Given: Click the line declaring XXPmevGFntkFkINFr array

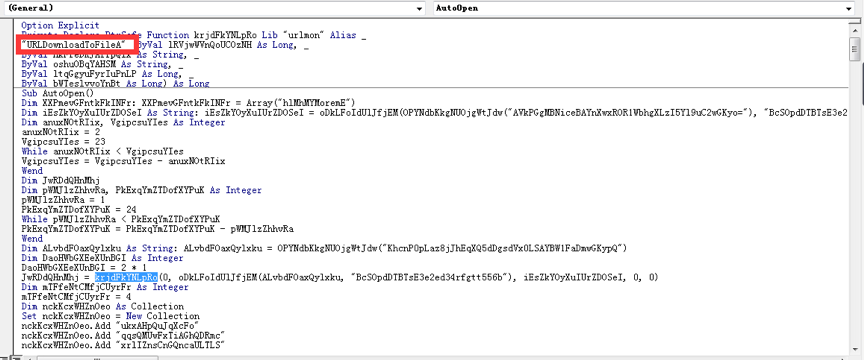Looking at the screenshot, I should click(189, 103).
